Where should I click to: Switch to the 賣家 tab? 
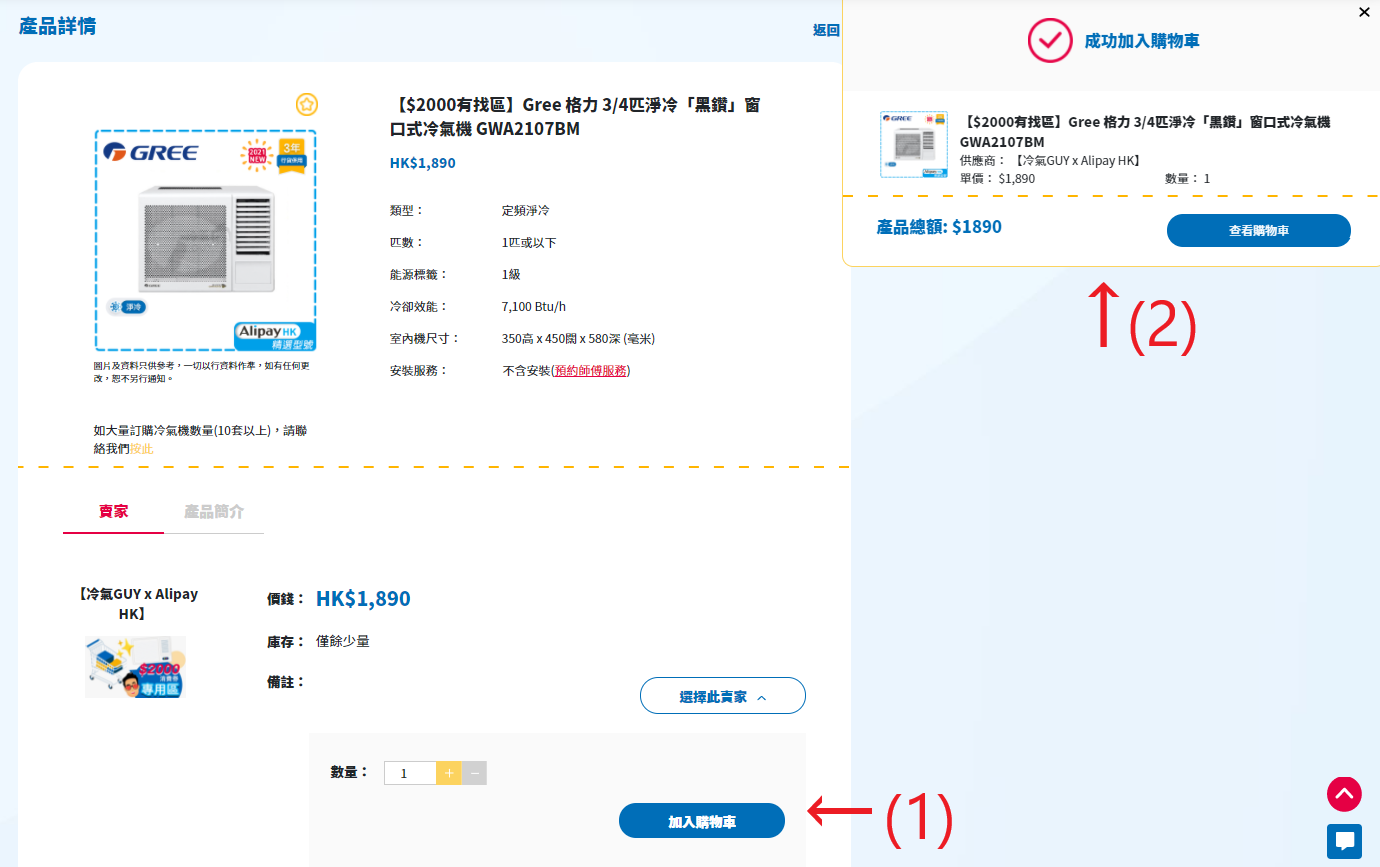pyautogui.click(x=113, y=512)
